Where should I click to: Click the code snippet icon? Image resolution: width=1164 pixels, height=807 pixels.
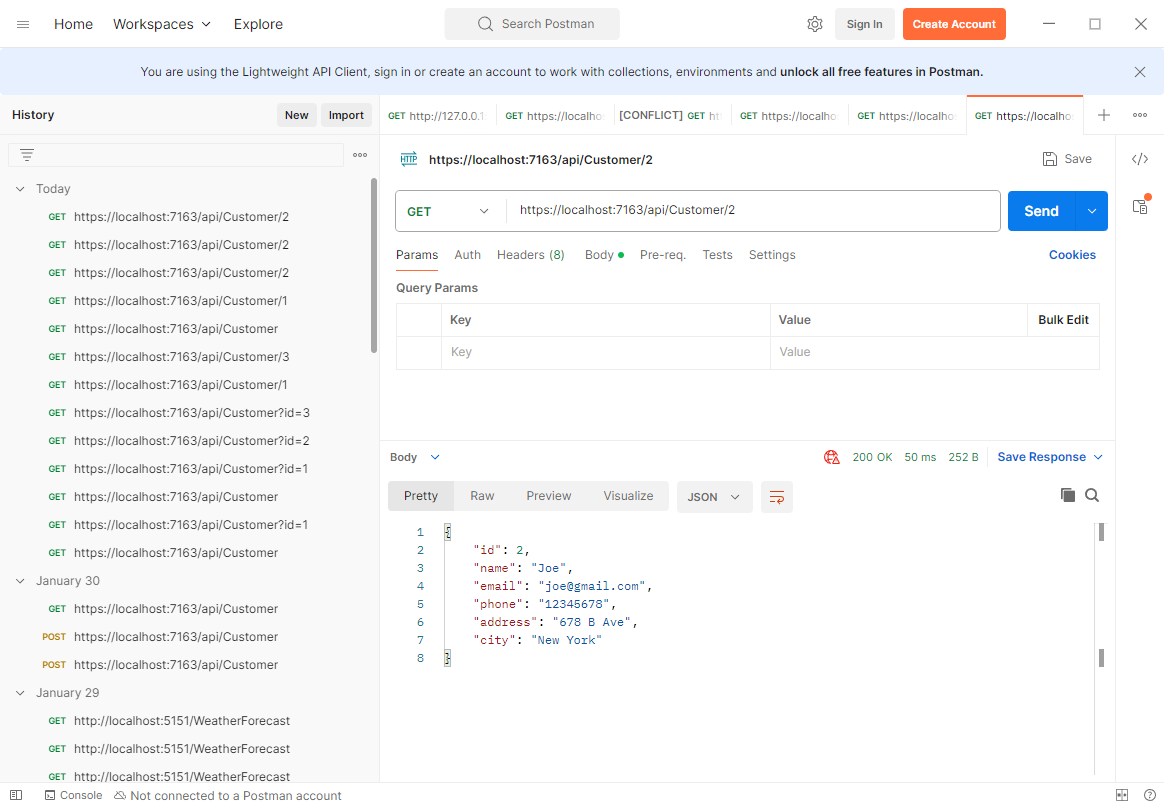tap(1139, 159)
